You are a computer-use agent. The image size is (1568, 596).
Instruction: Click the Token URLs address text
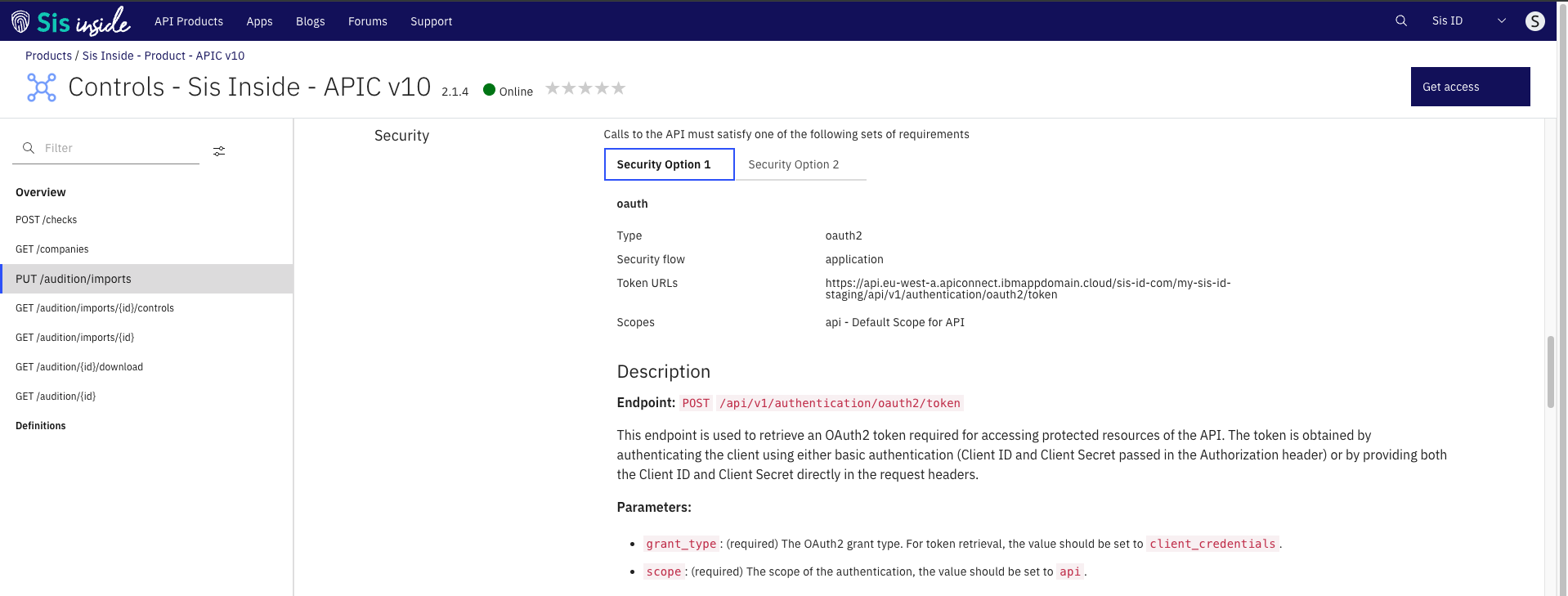coord(1028,289)
